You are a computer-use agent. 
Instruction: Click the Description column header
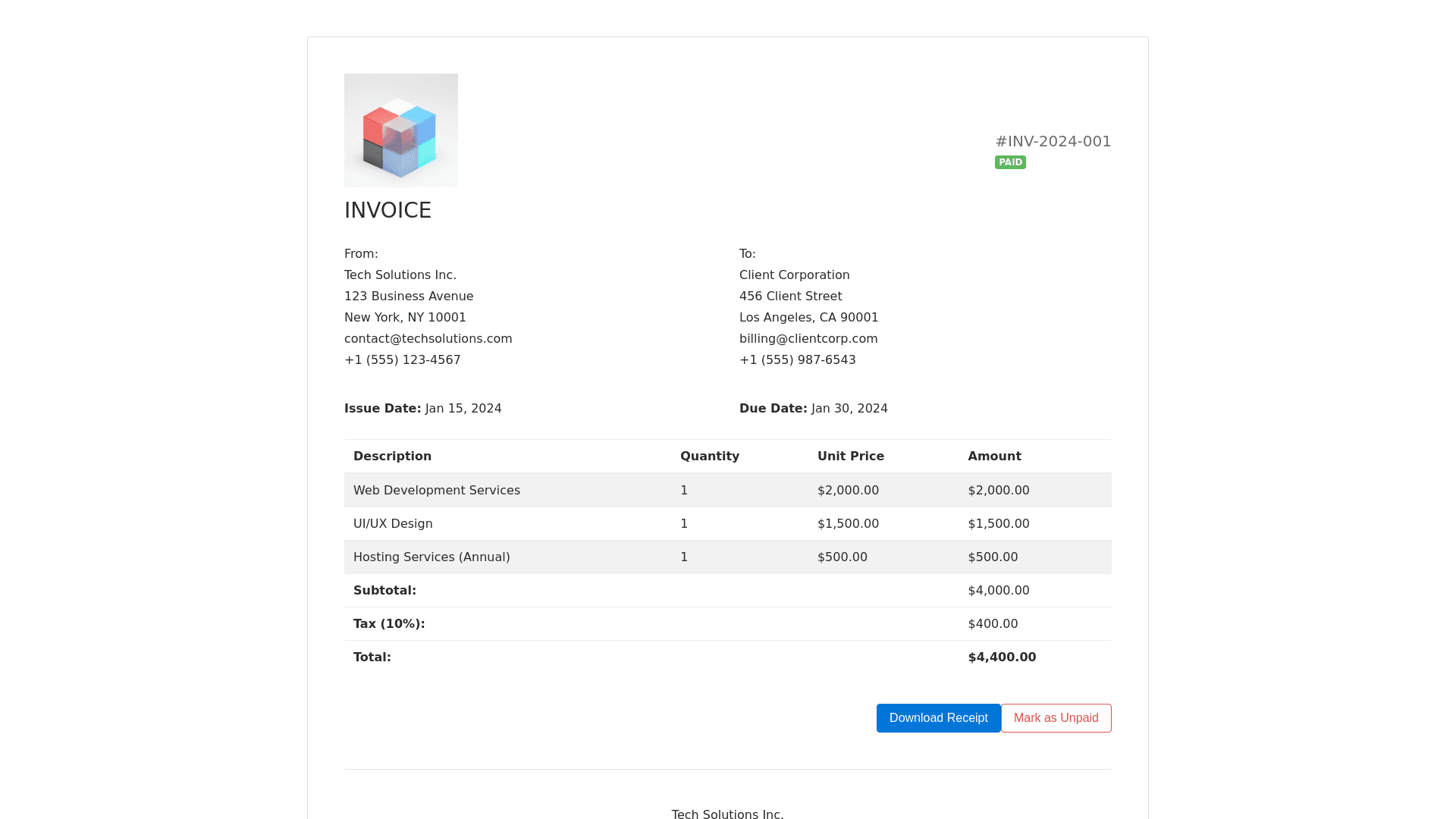coord(392,457)
